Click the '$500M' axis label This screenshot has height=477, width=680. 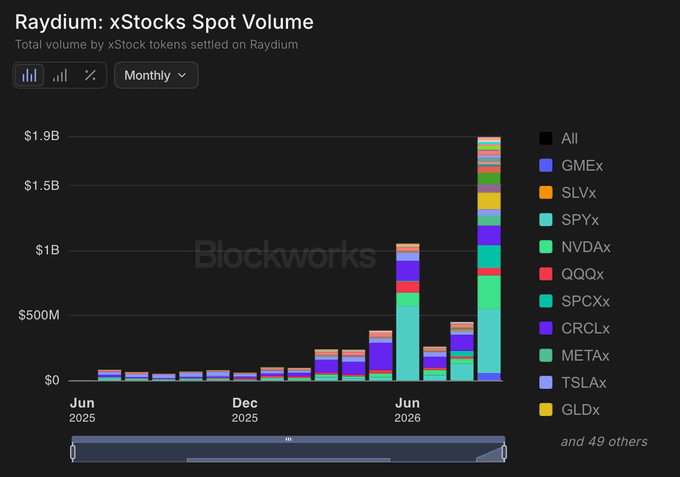pyautogui.click(x=39, y=315)
